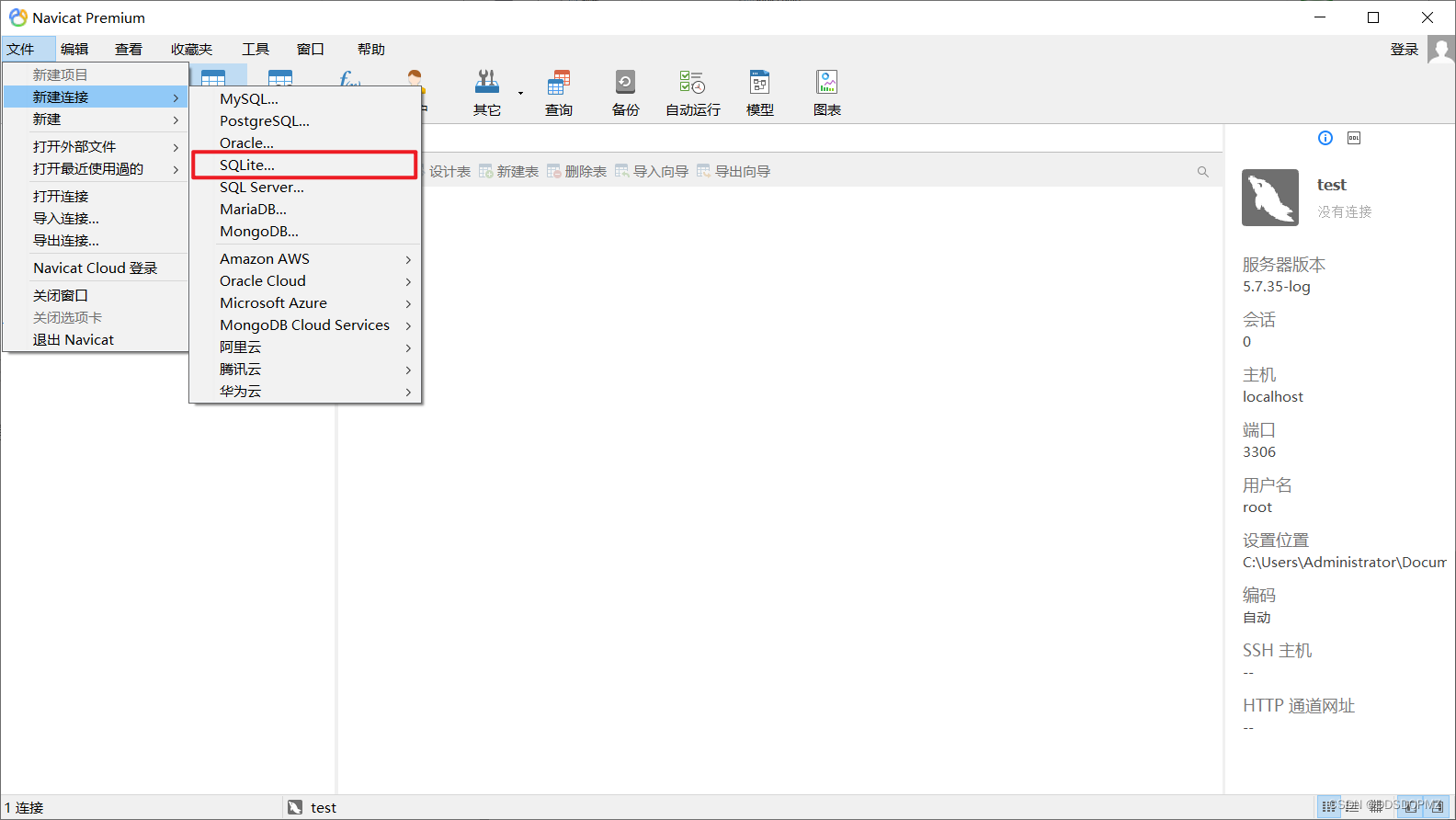
Task: Select 新建连接 submenu item
Action: 96,97
